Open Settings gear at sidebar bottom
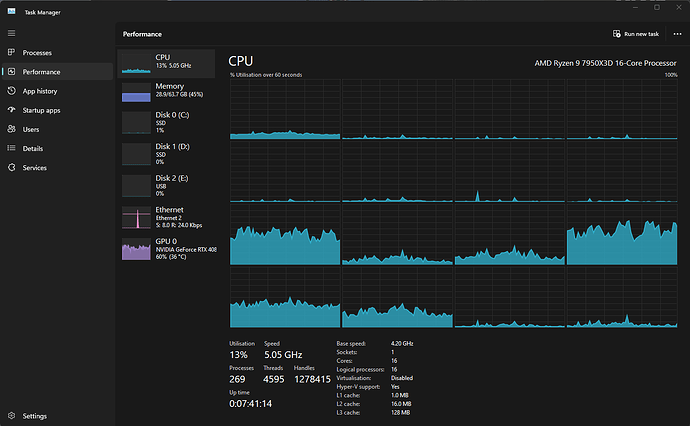The height and width of the screenshot is (426, 690). point(11,415)
